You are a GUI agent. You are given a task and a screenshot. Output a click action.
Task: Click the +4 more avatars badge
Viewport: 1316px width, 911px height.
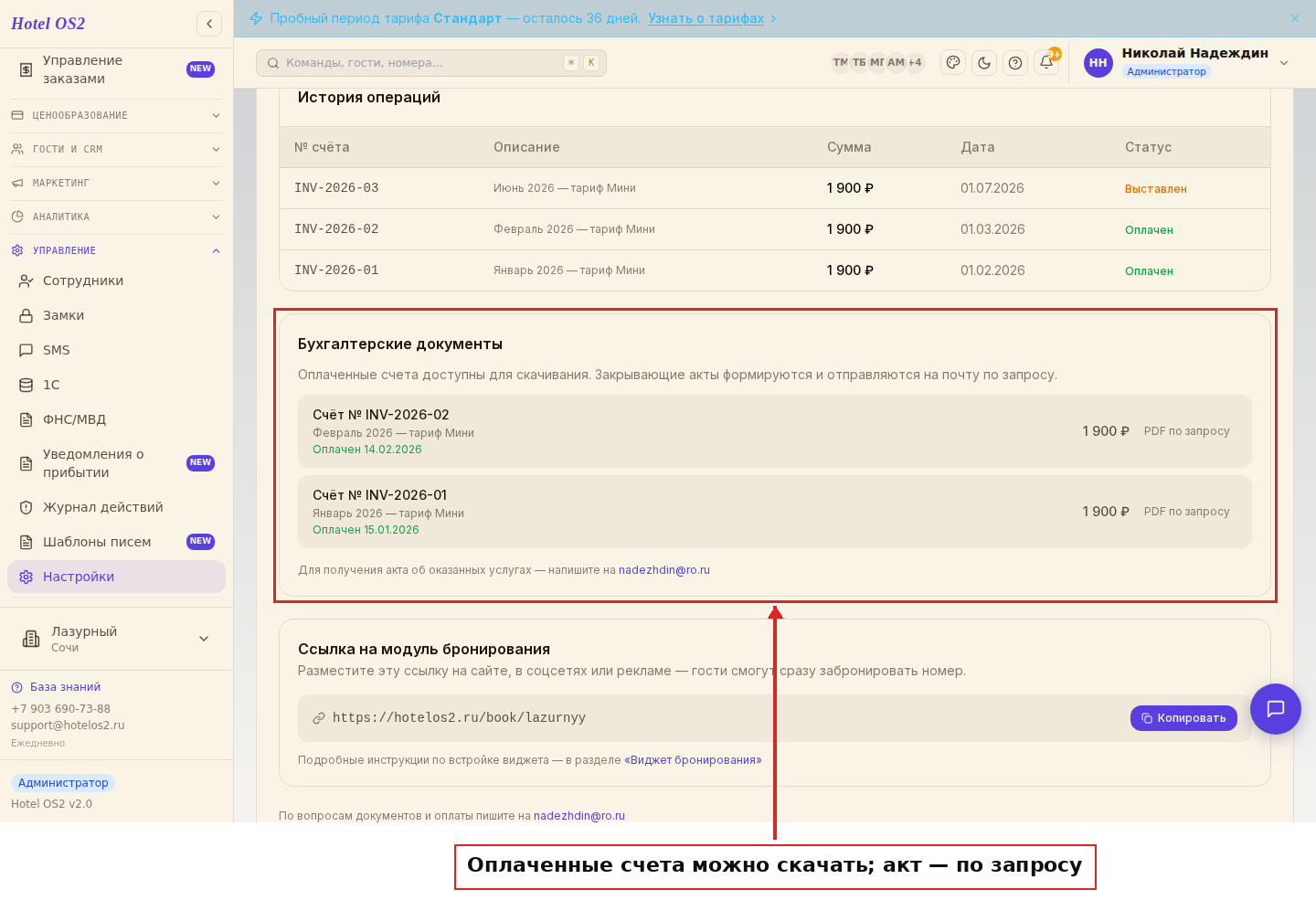point(915,63)
